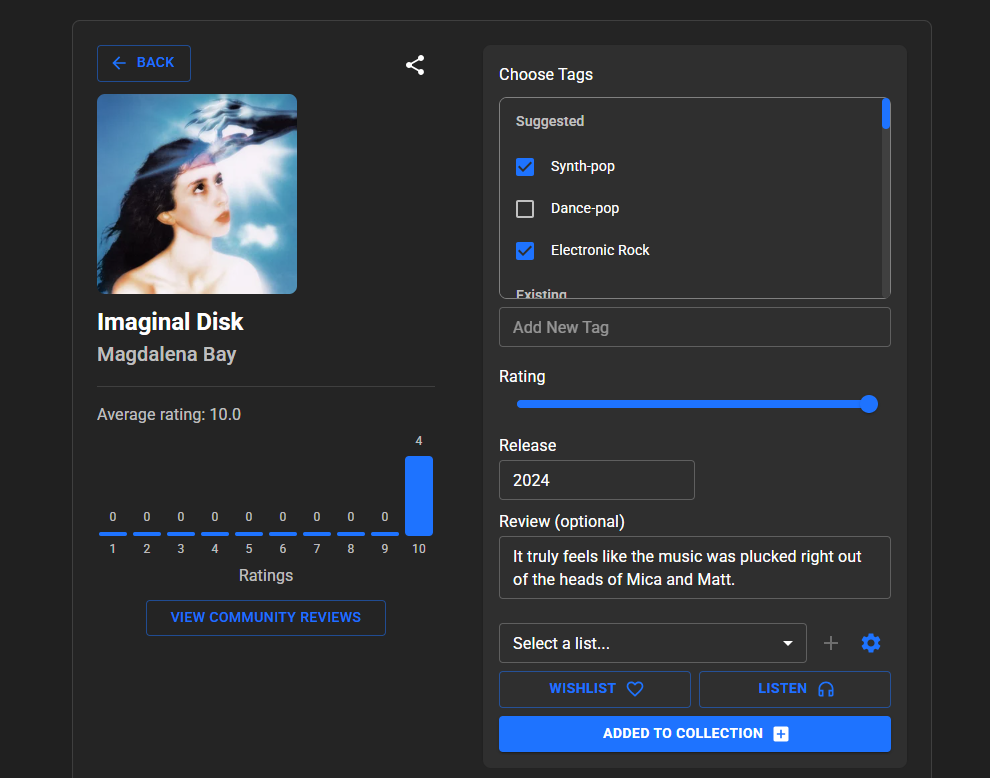Viewport: 990px width, 778px height.
Task: Click the Imaginal Disk album cover
Action: coord(197,194)
